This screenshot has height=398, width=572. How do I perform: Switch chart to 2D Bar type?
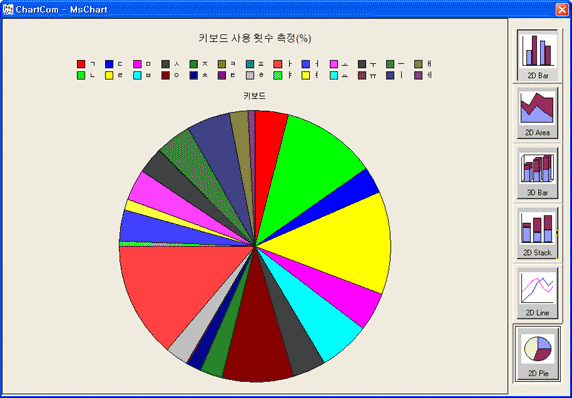pos(537,55)
